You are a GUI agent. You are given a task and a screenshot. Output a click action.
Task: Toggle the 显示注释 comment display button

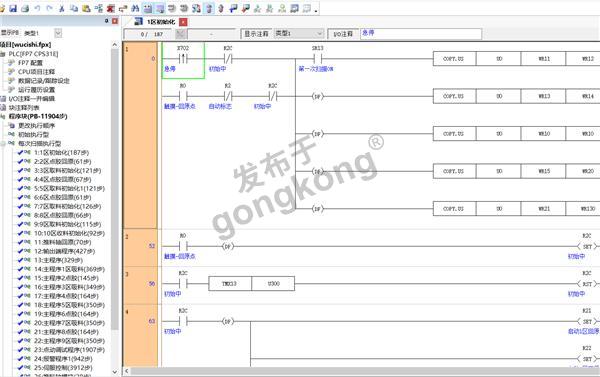point(256,34)
